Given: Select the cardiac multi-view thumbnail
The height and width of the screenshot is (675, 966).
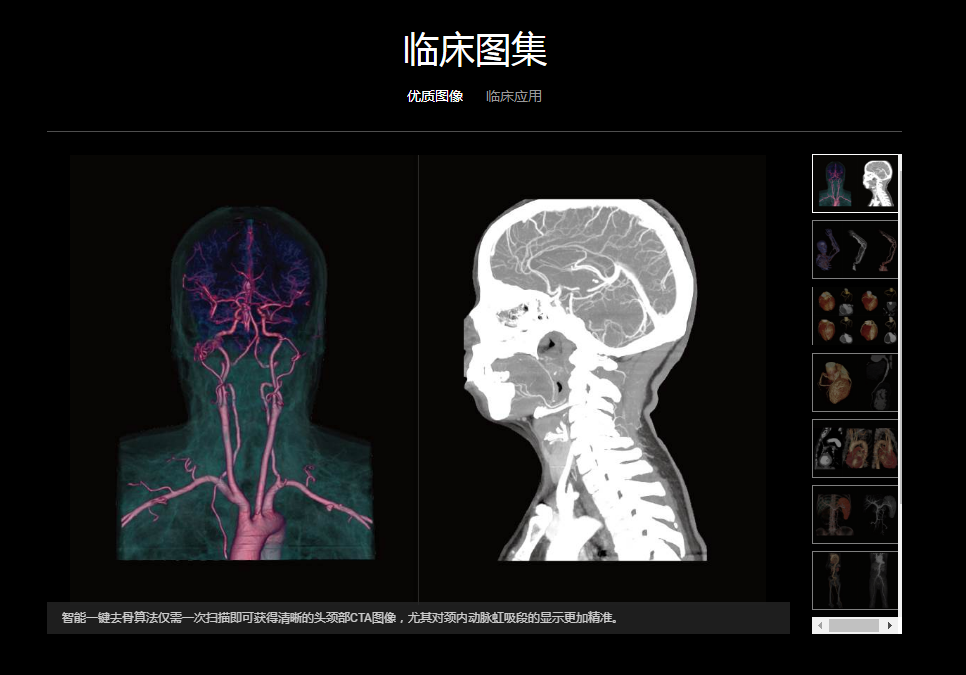Looking at the screenshot, I should [855, 448].
